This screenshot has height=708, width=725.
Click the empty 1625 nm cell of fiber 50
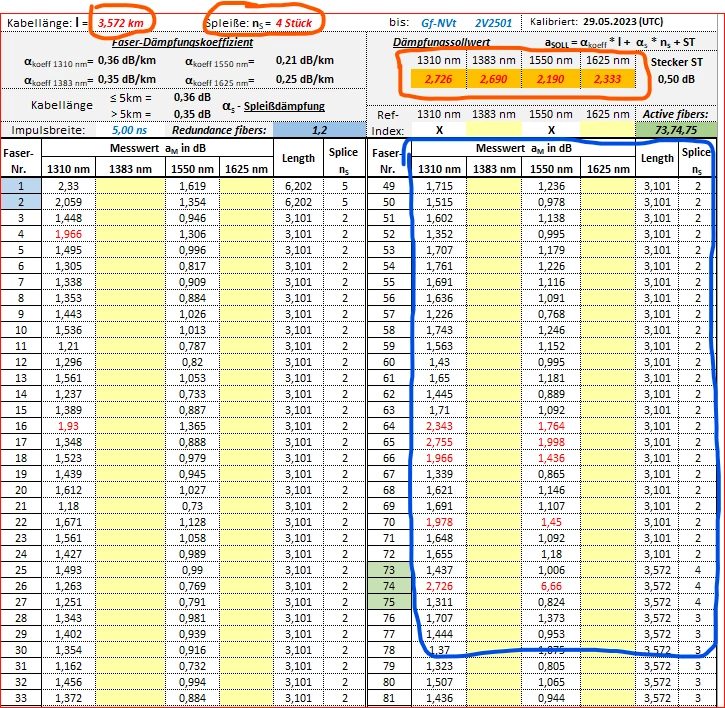point(608,202)
